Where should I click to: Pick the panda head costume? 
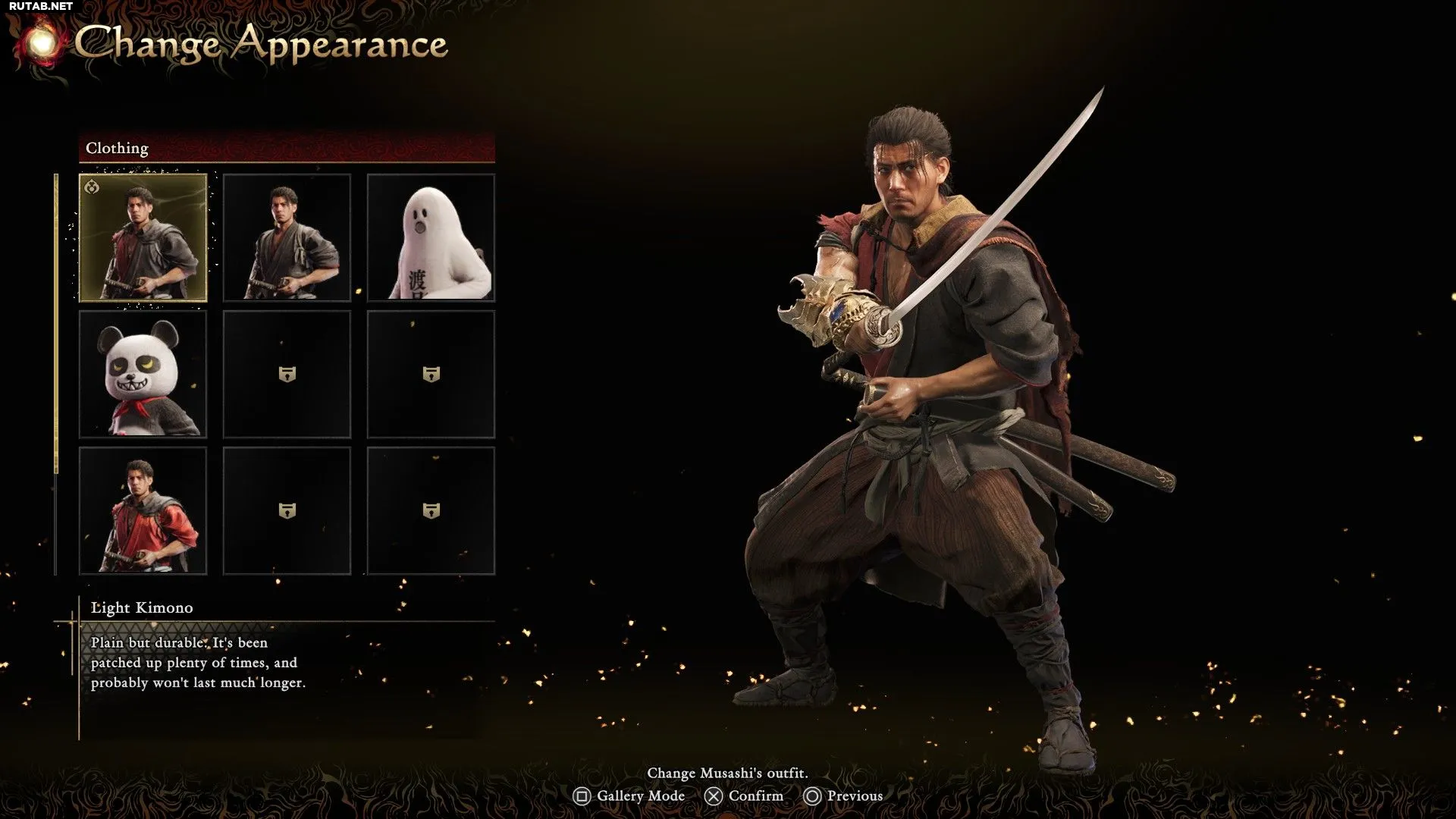click(x=143, y=374)
